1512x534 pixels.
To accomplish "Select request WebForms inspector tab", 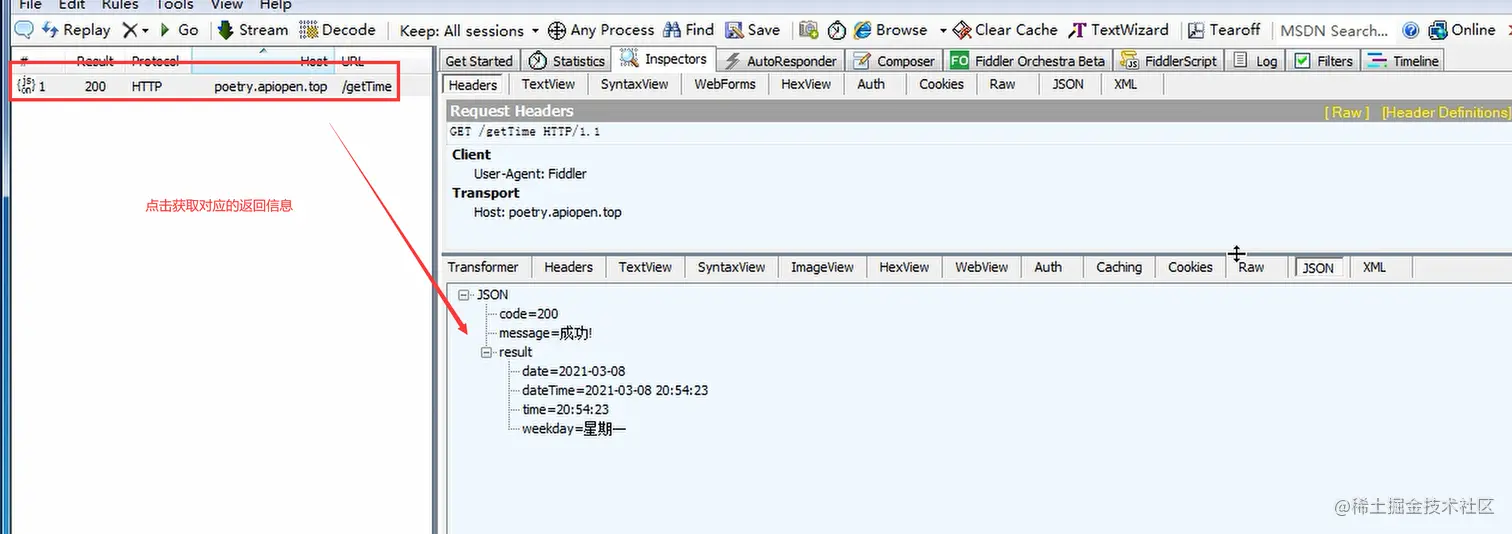I will 725,84.
